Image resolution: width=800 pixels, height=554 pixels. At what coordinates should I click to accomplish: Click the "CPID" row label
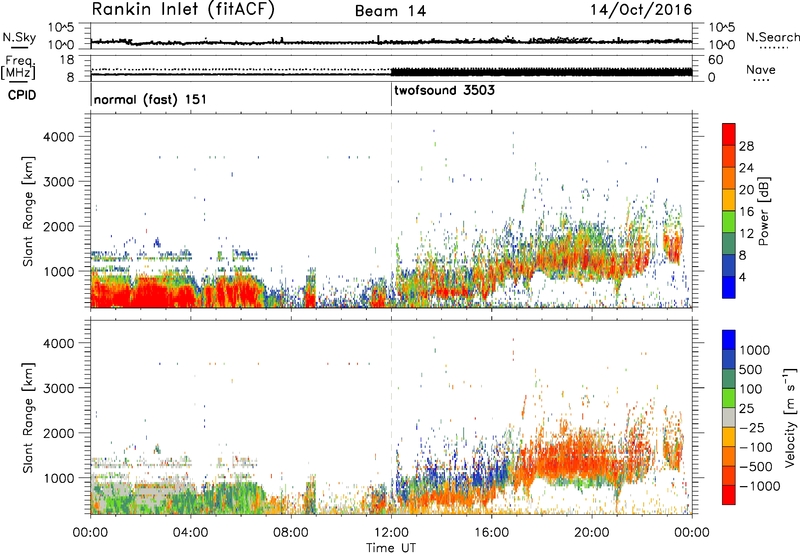pos(22,95)
